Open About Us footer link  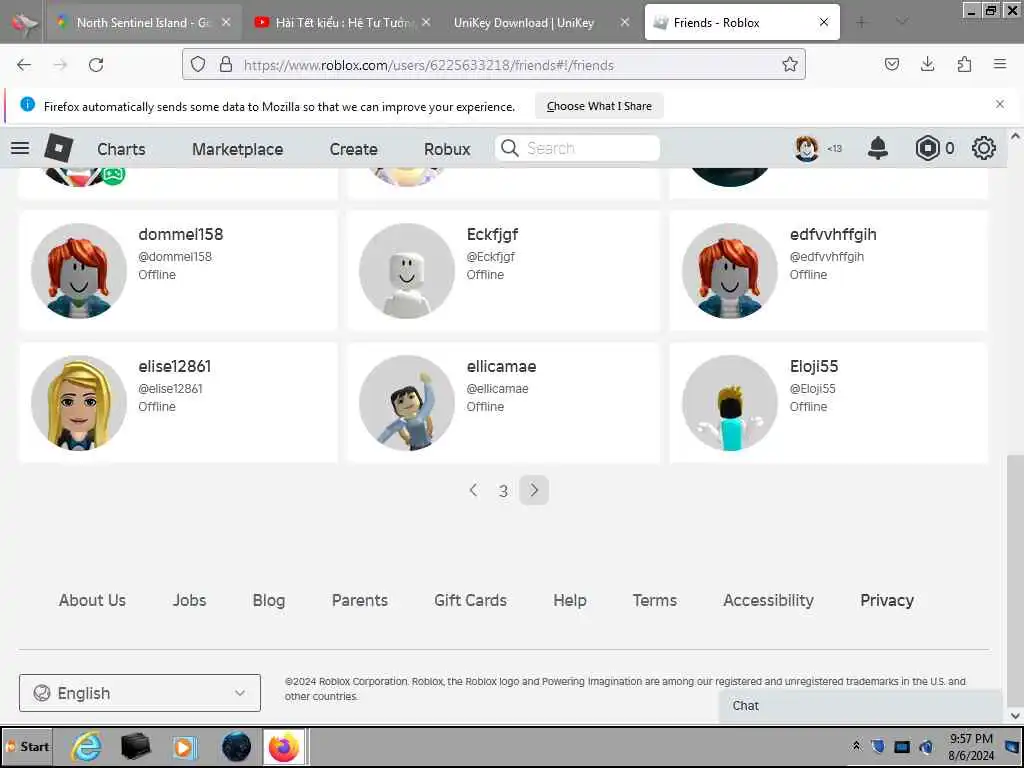92,600
